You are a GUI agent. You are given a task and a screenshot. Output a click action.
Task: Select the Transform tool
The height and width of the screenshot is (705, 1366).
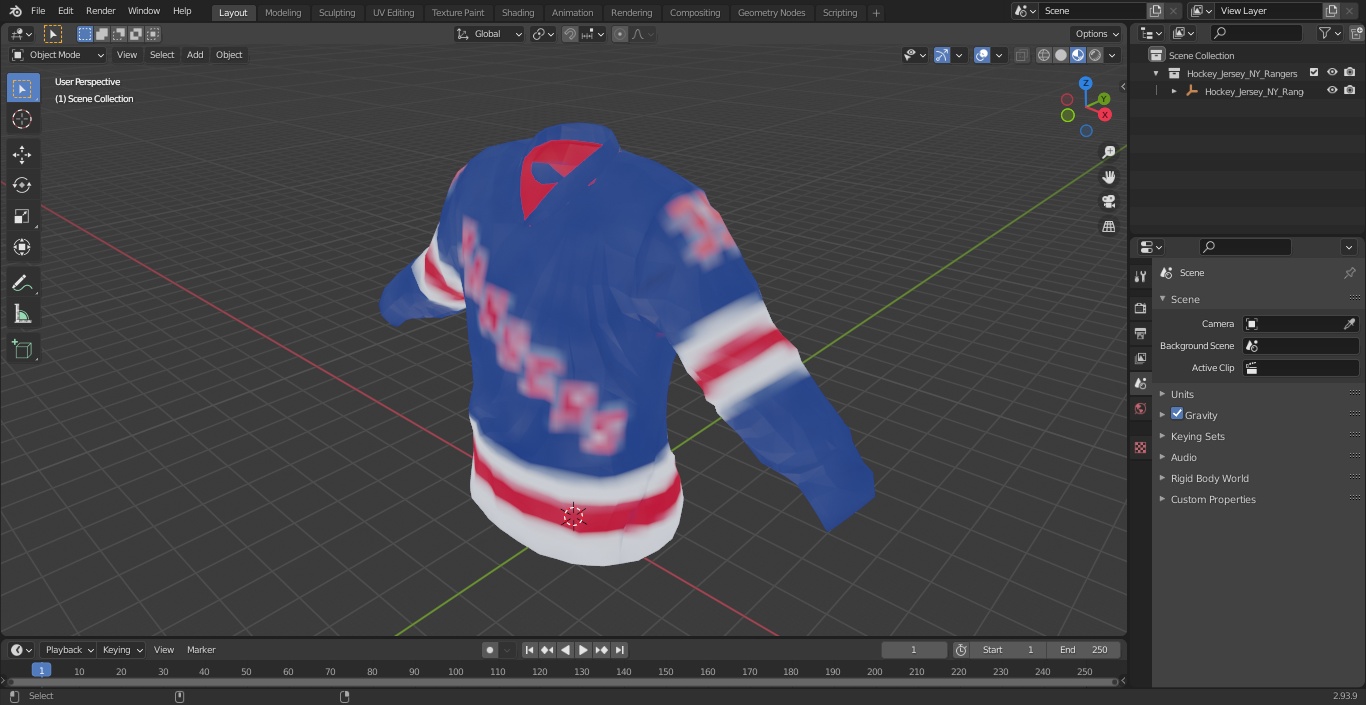[22, 247]
